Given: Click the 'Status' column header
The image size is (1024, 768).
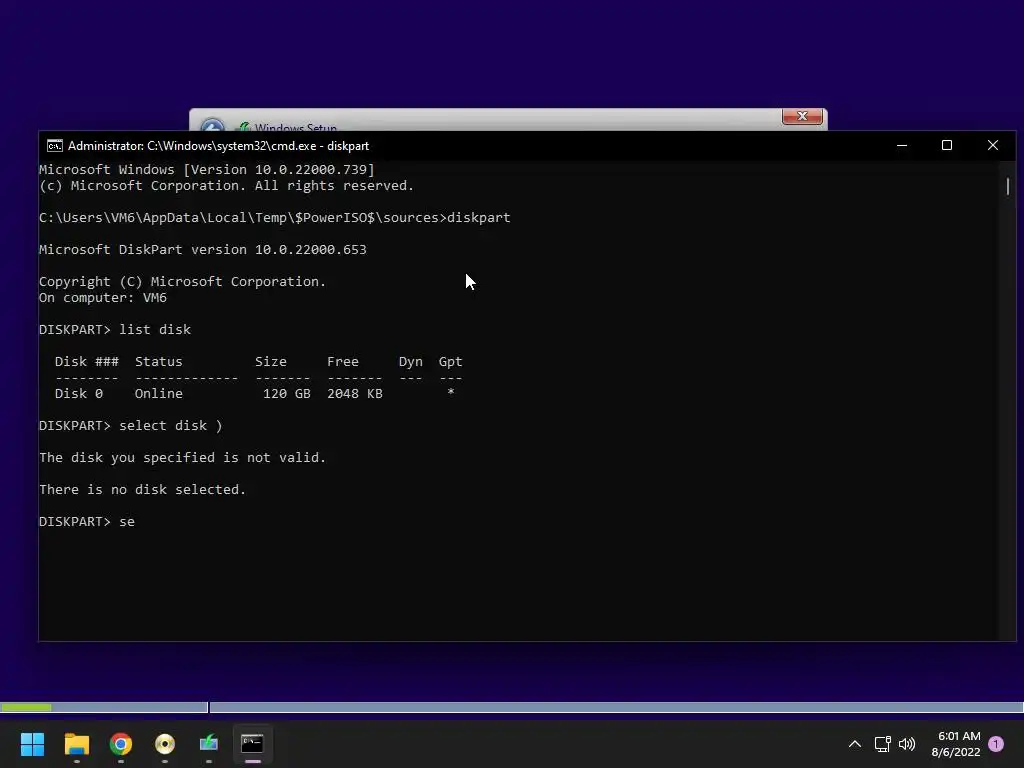Looking at the screenshot, I should pyautogui.click(x=159, y=362).
